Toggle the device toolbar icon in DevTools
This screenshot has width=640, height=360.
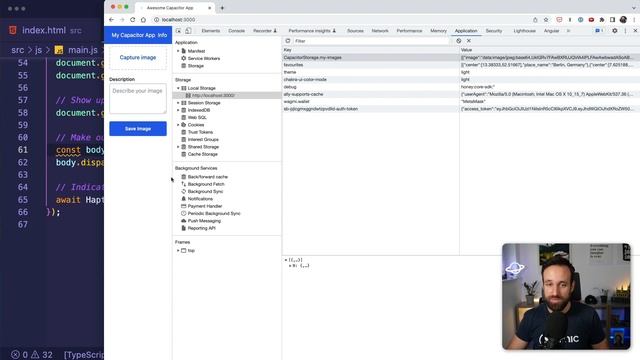tap(188, 31)
